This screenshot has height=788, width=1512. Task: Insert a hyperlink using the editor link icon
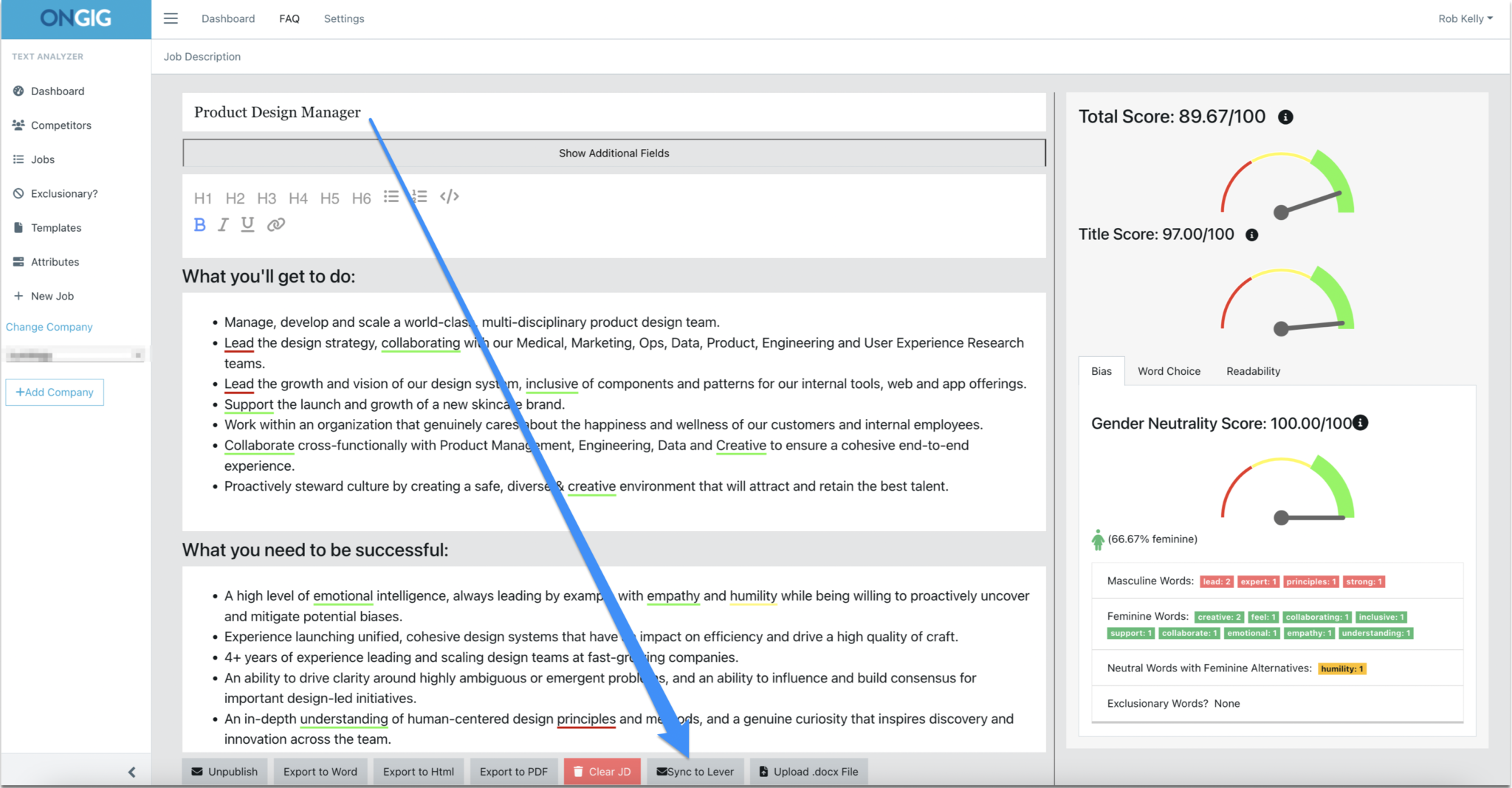[276, 224]
